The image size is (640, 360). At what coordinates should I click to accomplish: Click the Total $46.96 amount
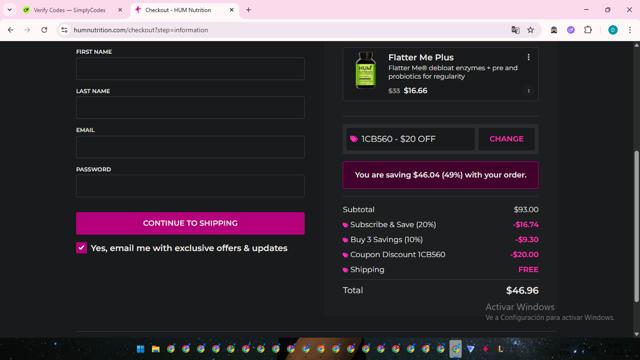(x=522, y=291)
